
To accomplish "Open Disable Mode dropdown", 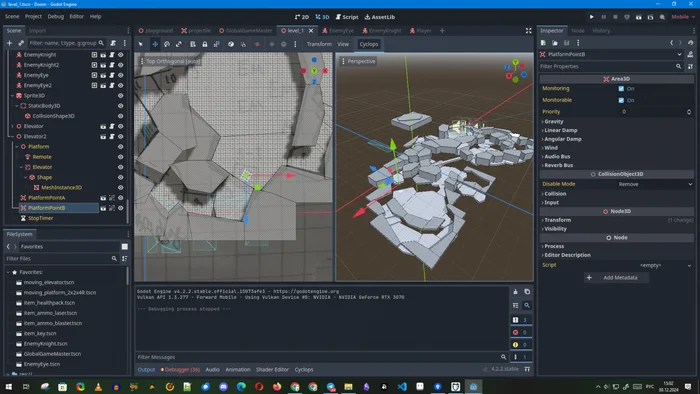I will click(654, 184).
